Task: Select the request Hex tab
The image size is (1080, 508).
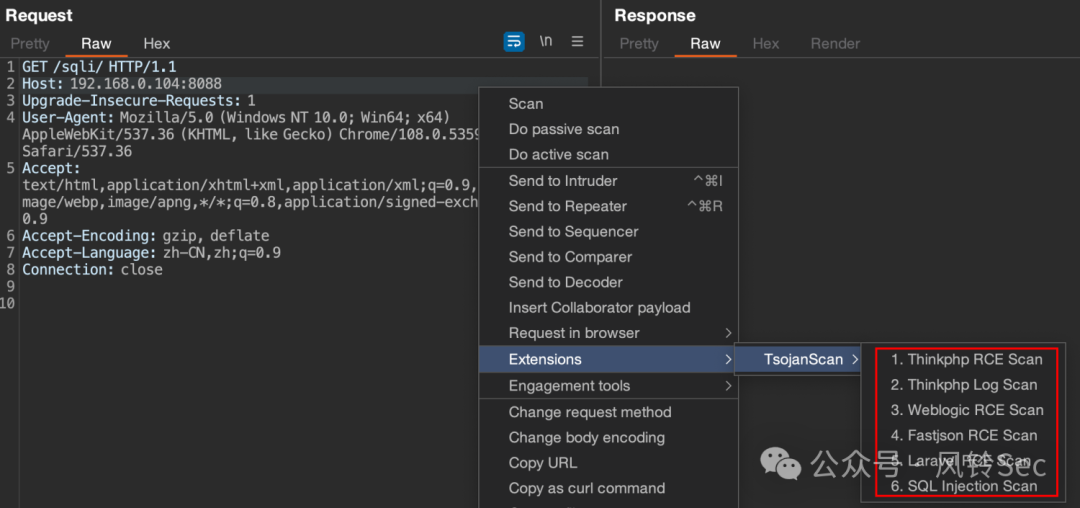Action: 157,44
